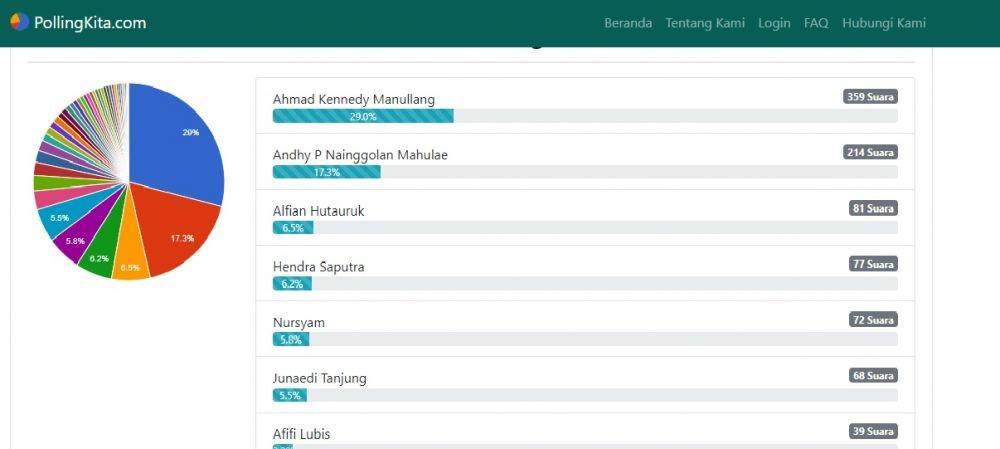Select the Login navigation link

click(x=774, y=23)
